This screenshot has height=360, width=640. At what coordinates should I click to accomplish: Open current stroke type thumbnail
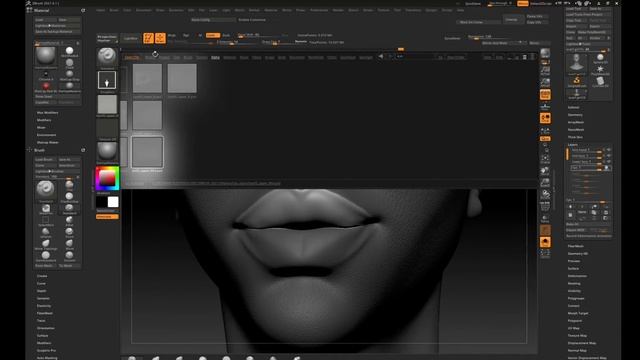107,80
